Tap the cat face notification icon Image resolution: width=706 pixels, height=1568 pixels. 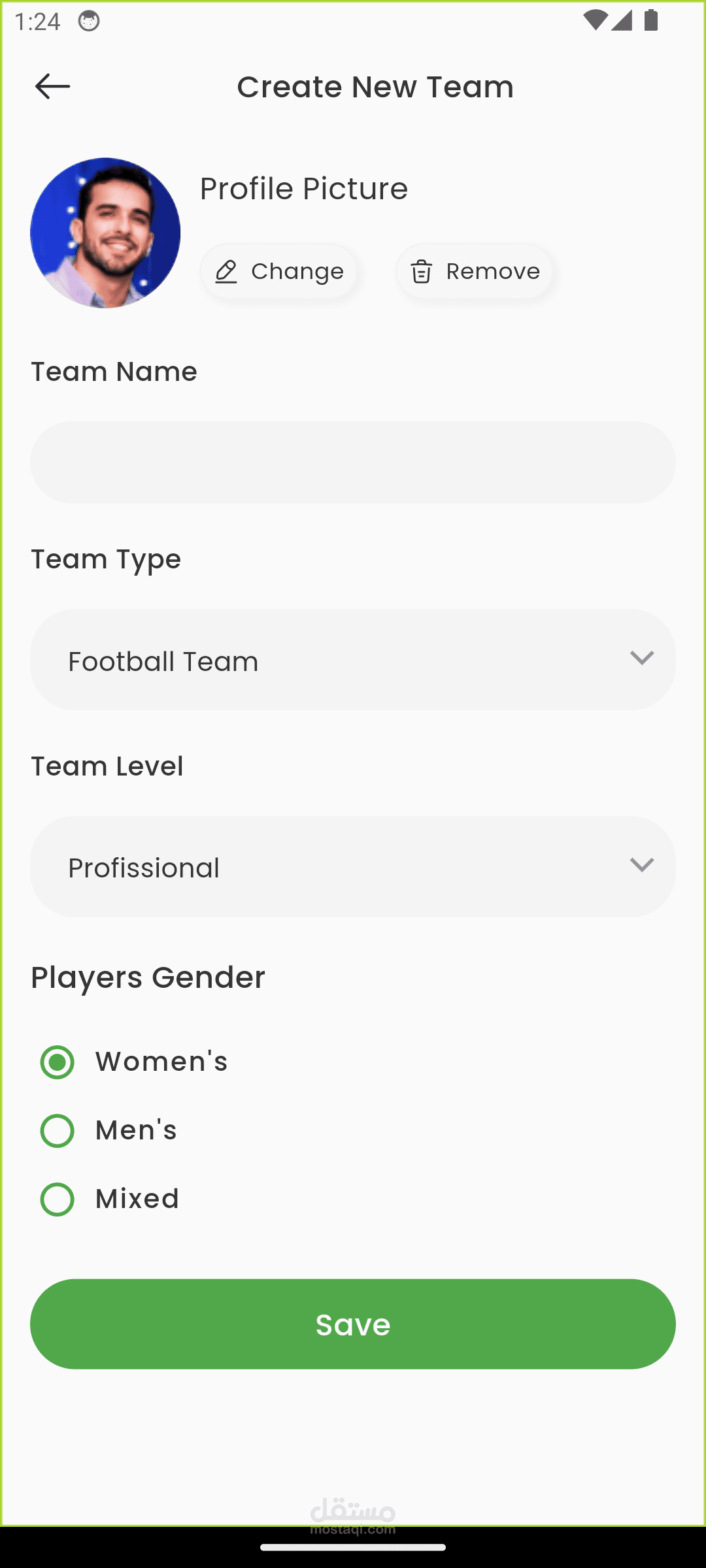[89, 22]
